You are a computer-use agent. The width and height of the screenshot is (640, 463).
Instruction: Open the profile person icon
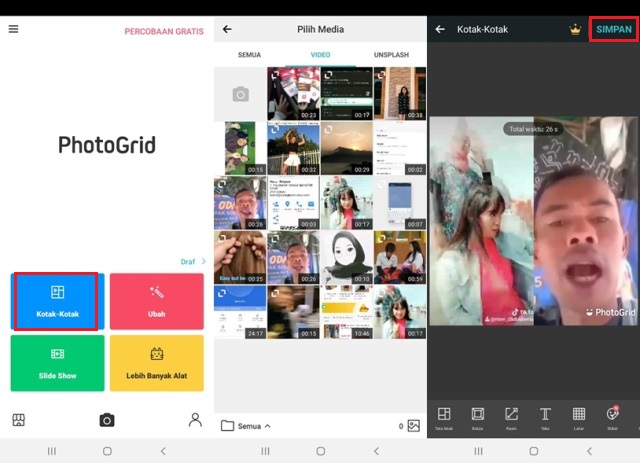195,420
